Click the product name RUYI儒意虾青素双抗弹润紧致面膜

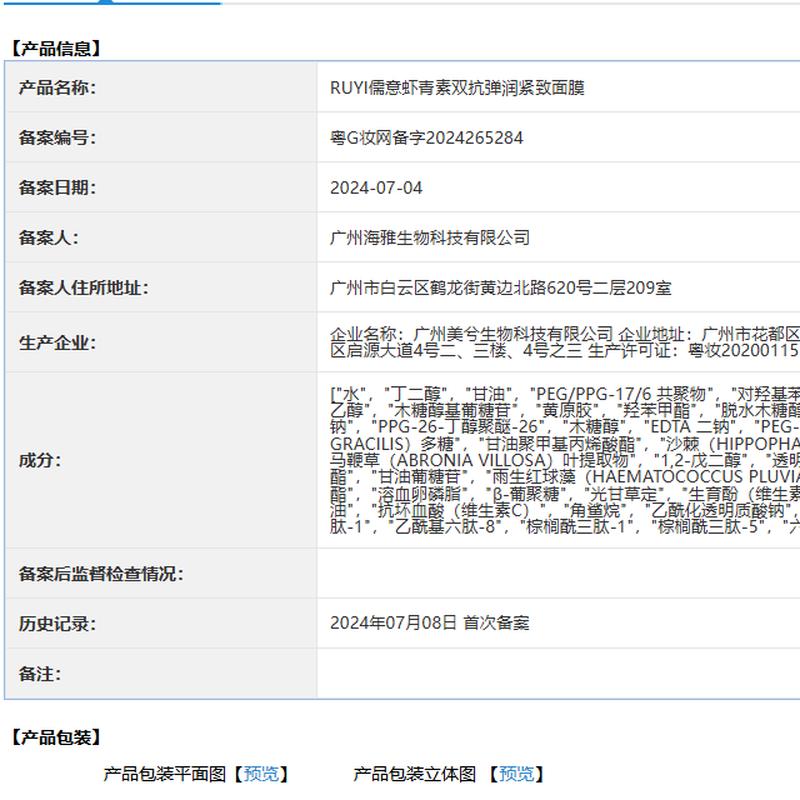point(457,88)
